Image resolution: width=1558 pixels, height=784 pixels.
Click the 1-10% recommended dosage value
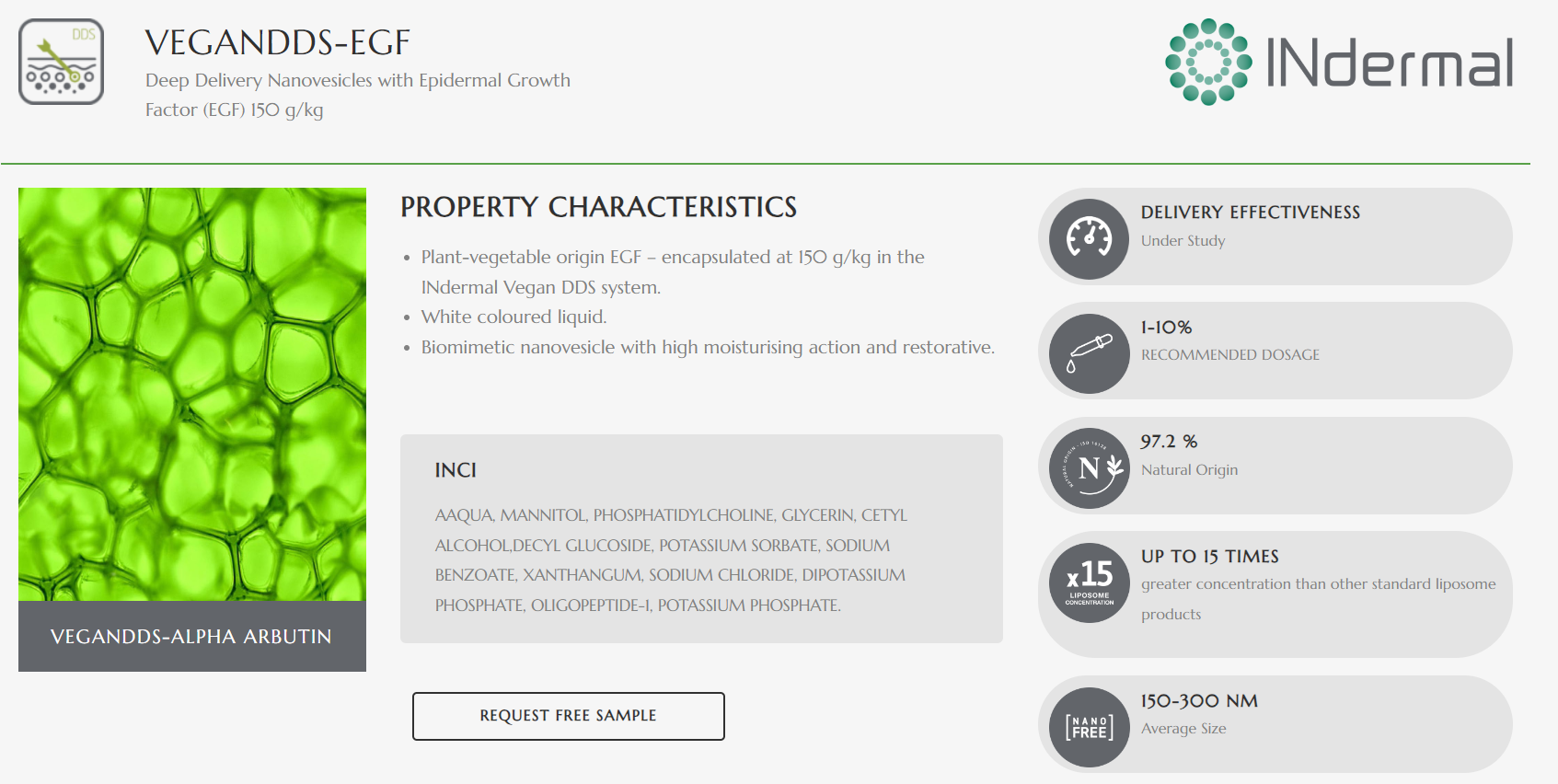[x=1166, y=328]
